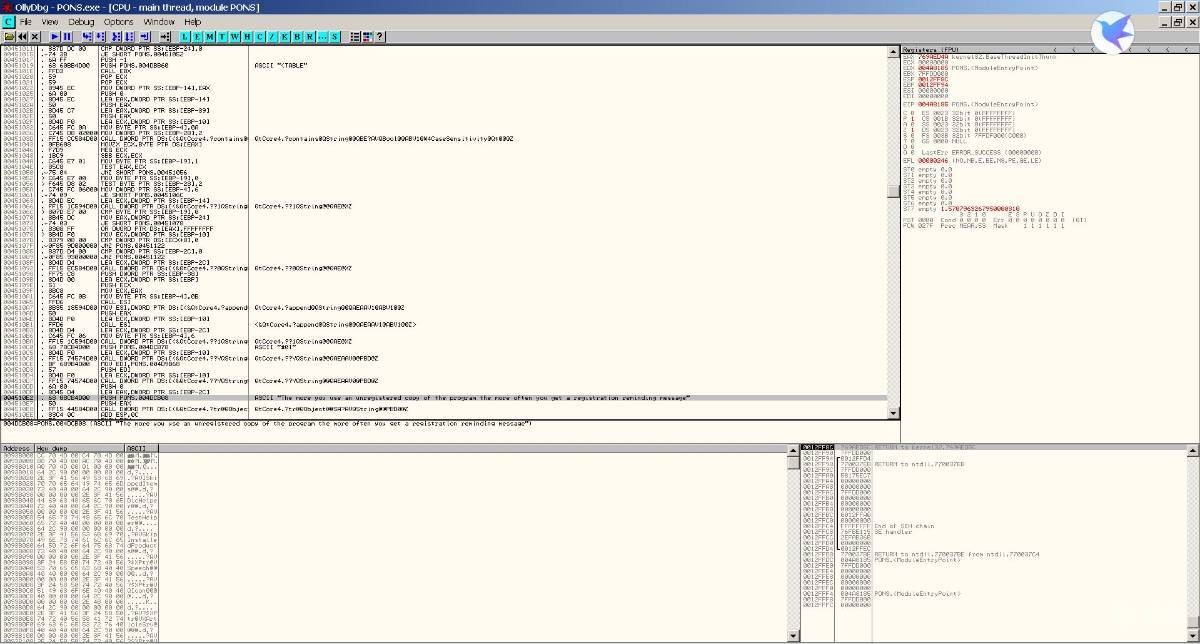Click the Help question mark icon
The image size is (1200, 644).
pyautogui.click(x=381, y=36)
